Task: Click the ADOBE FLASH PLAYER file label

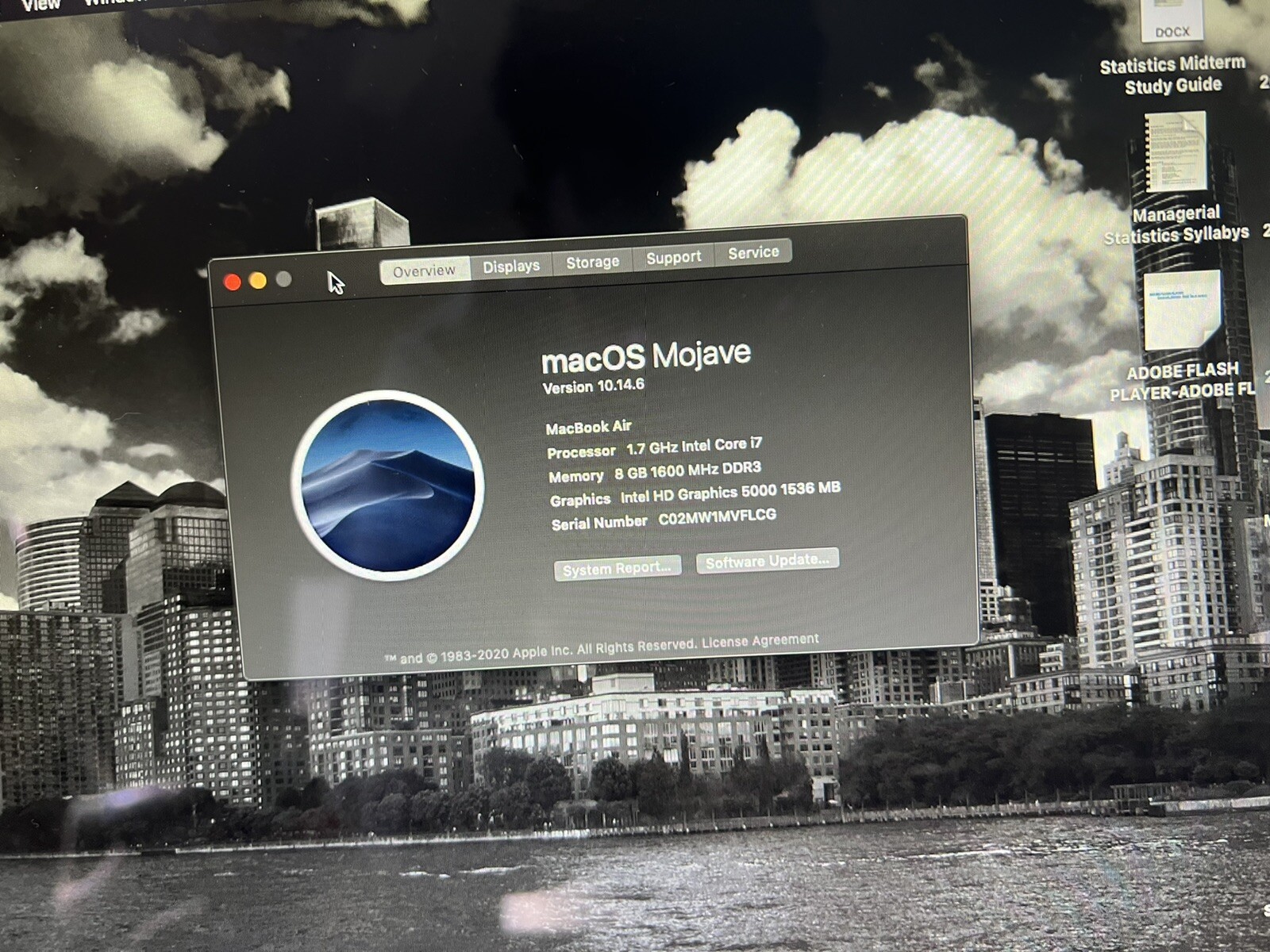Action: [1182, 382]
